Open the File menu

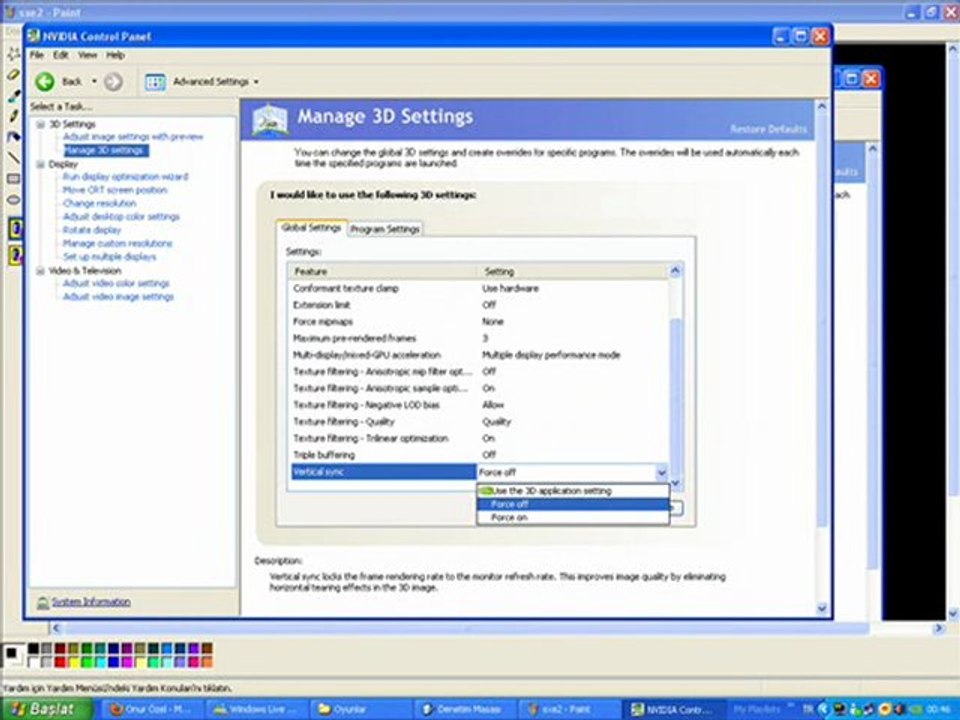[x=37, y=55]
